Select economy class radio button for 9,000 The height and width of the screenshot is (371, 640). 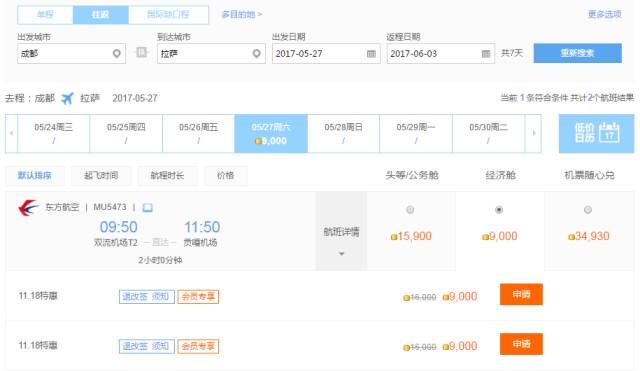tap(499, 210)
